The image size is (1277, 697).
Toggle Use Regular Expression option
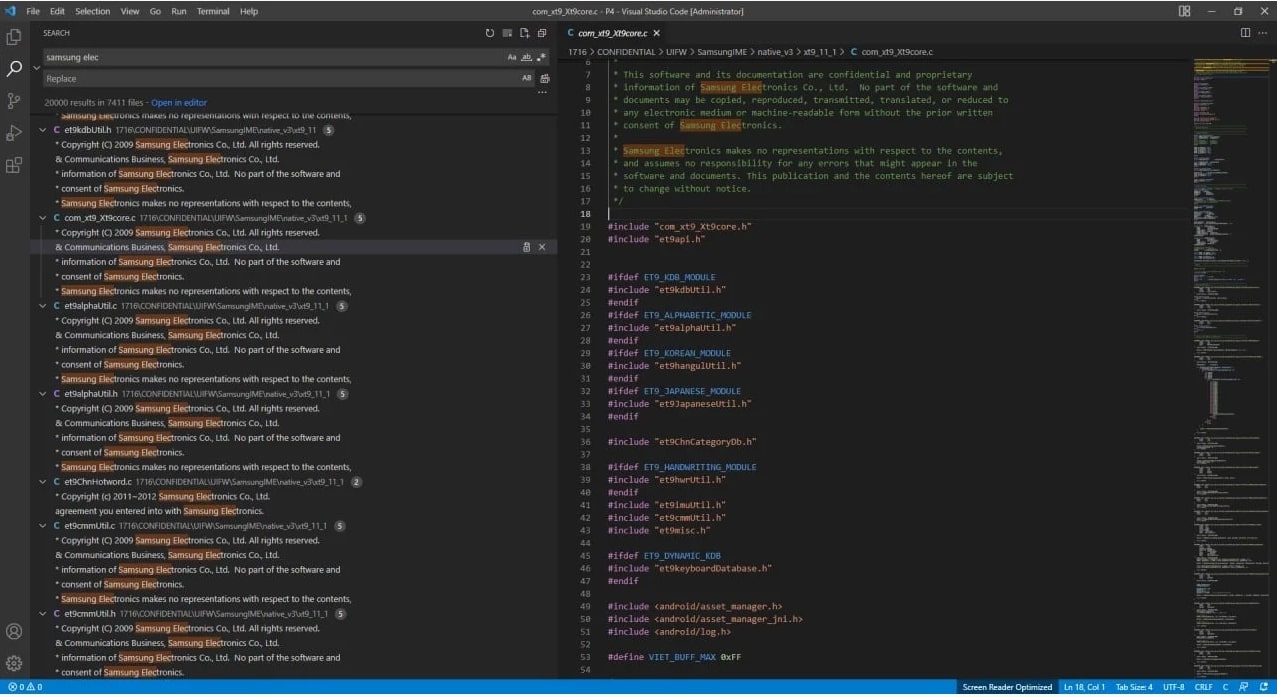[541, 58]
